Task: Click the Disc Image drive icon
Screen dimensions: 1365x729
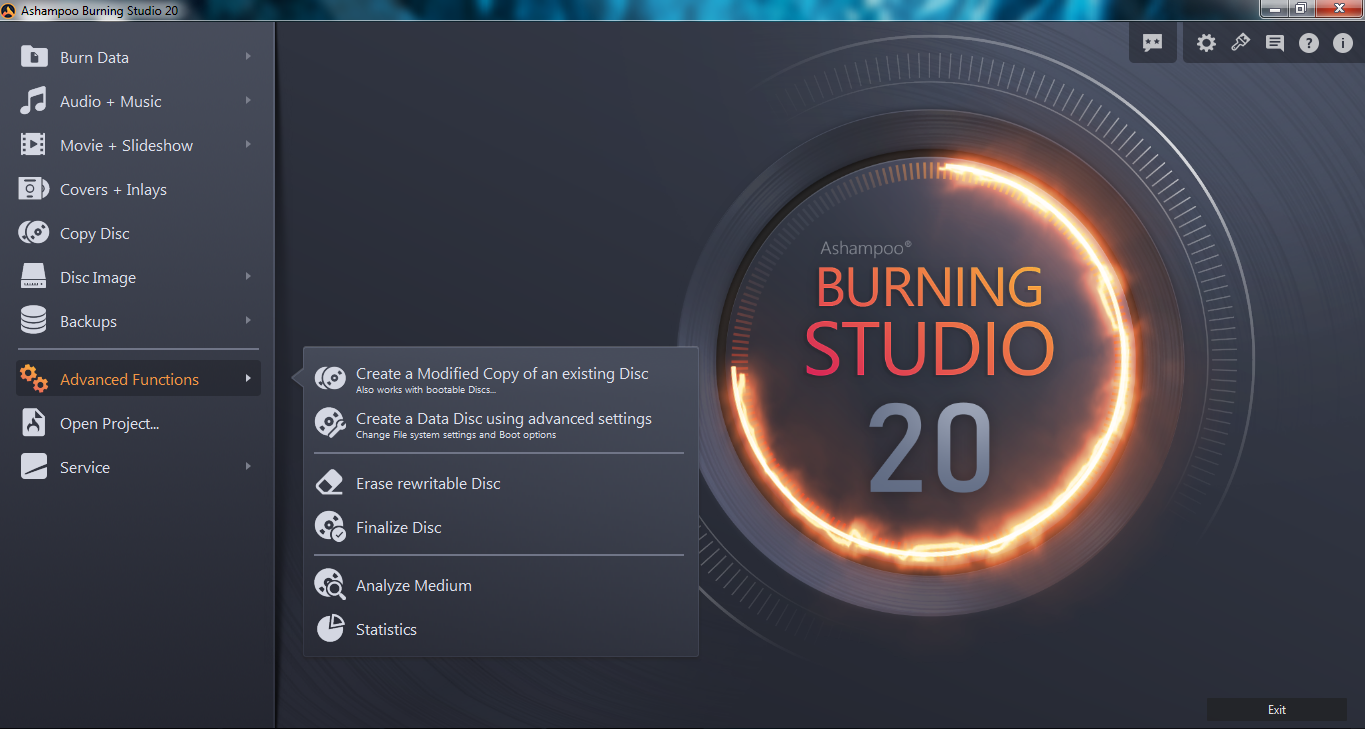Action: (34, 277)
